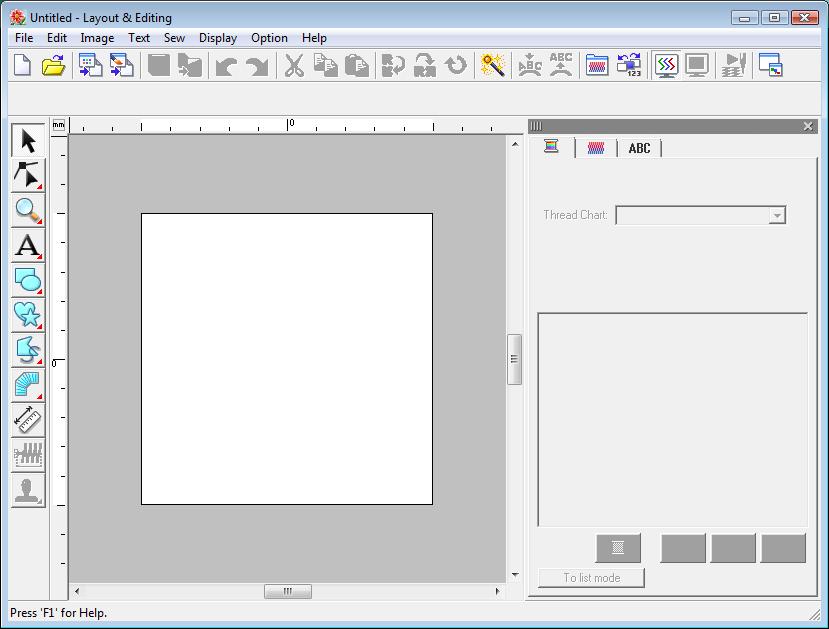The width and height of the screenshot is (829, 629).
Task: Open the Option menu
Action: pyautogui.click(x=269, y=38)
